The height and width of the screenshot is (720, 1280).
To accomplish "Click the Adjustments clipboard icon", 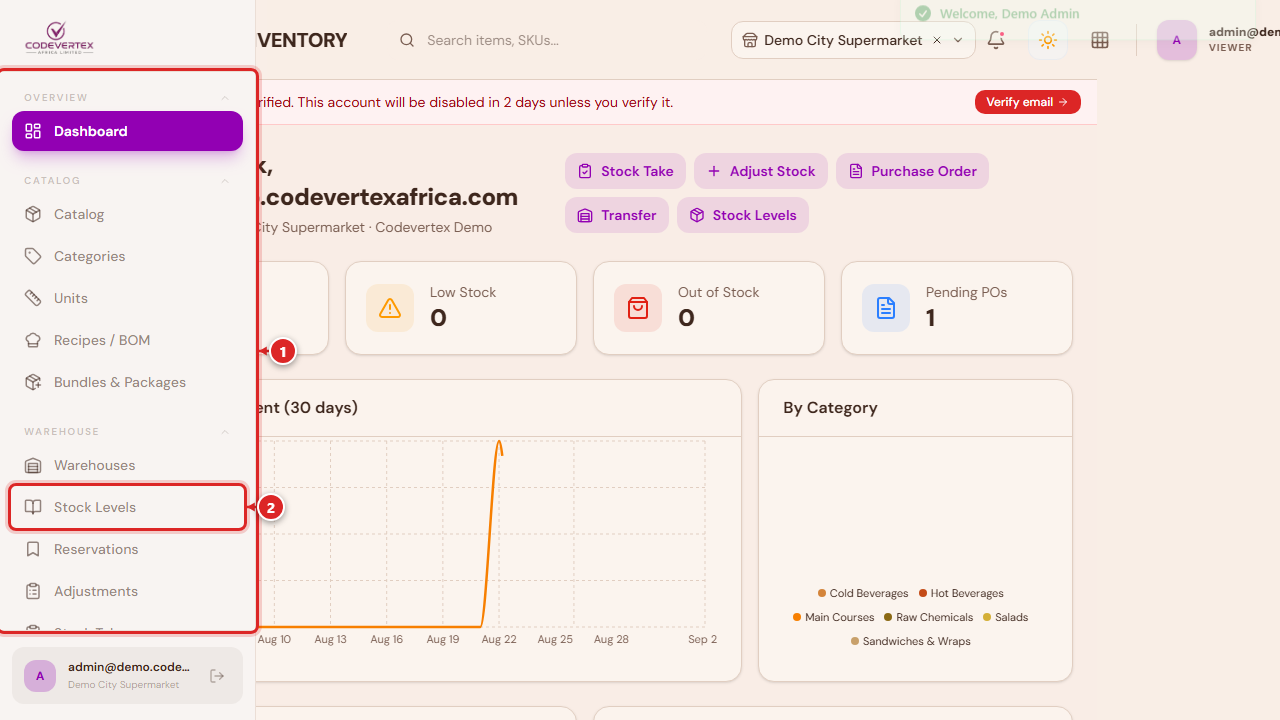I will 33,591.
